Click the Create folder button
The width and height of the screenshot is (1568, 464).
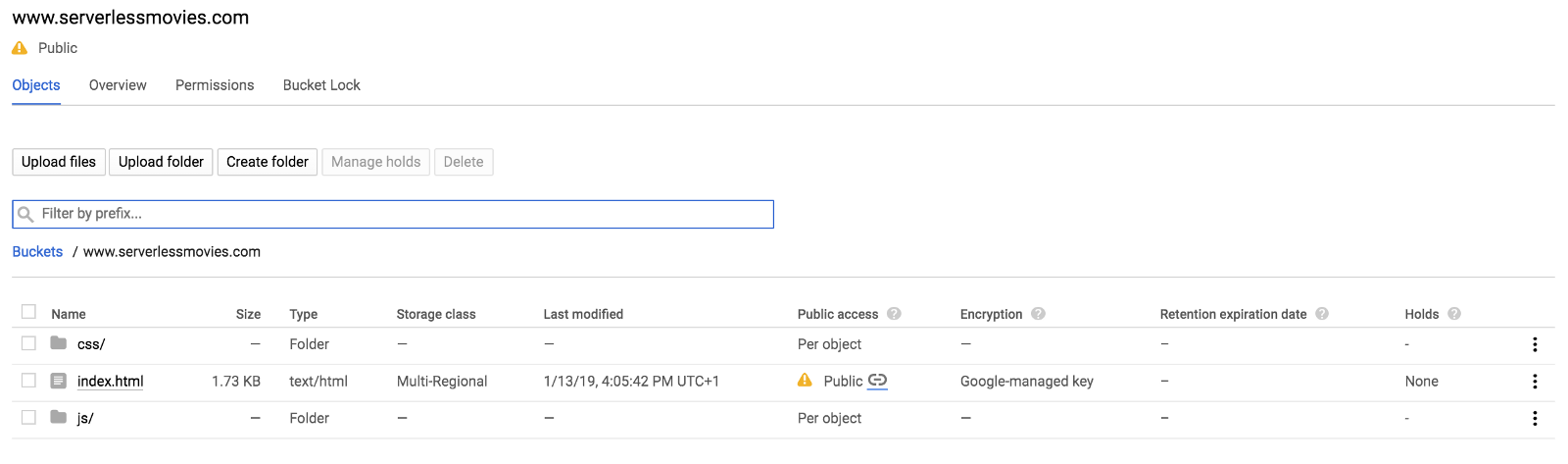pyautogui.click(x=268, y=162)
